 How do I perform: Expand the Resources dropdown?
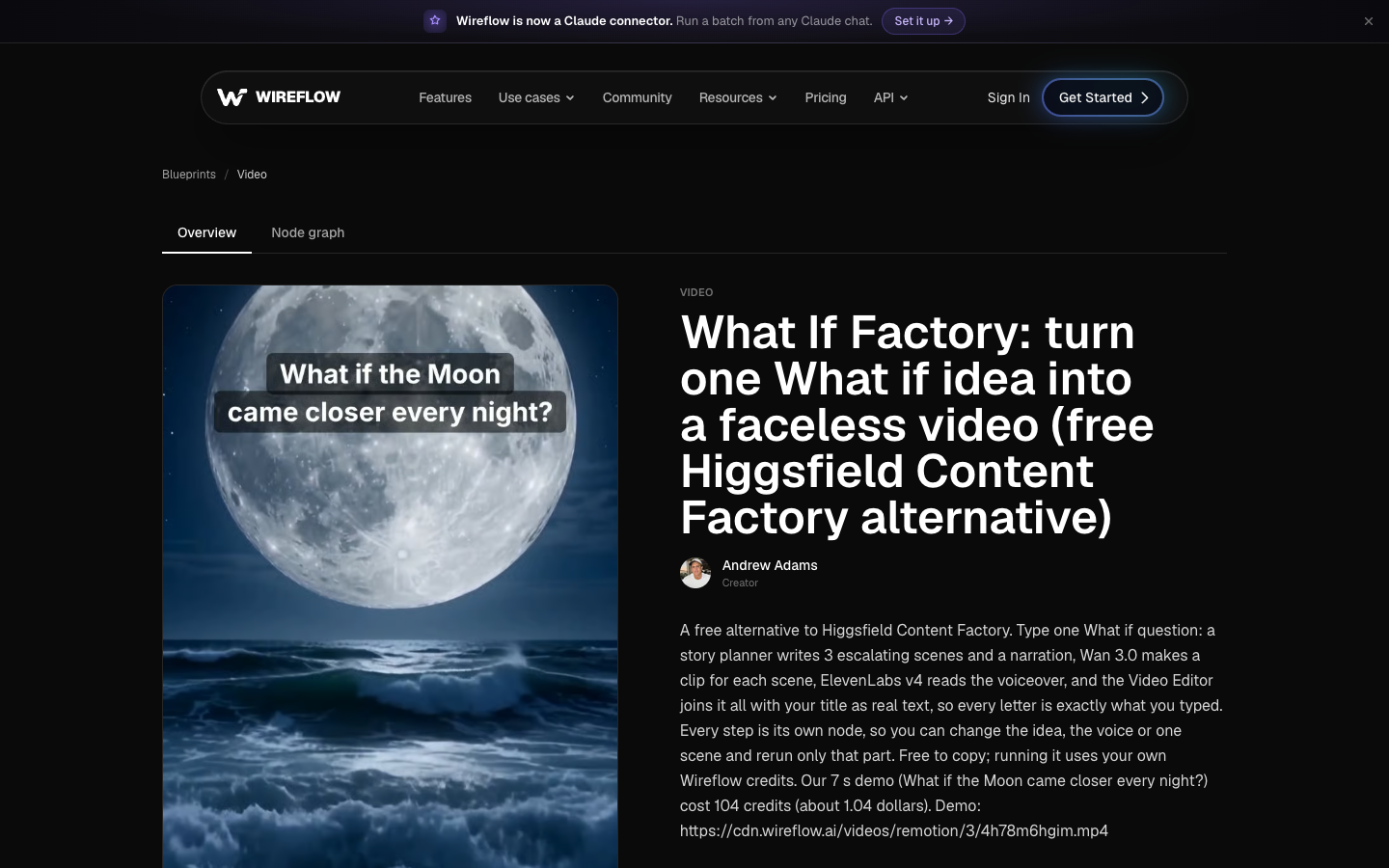tap(738, 97)
